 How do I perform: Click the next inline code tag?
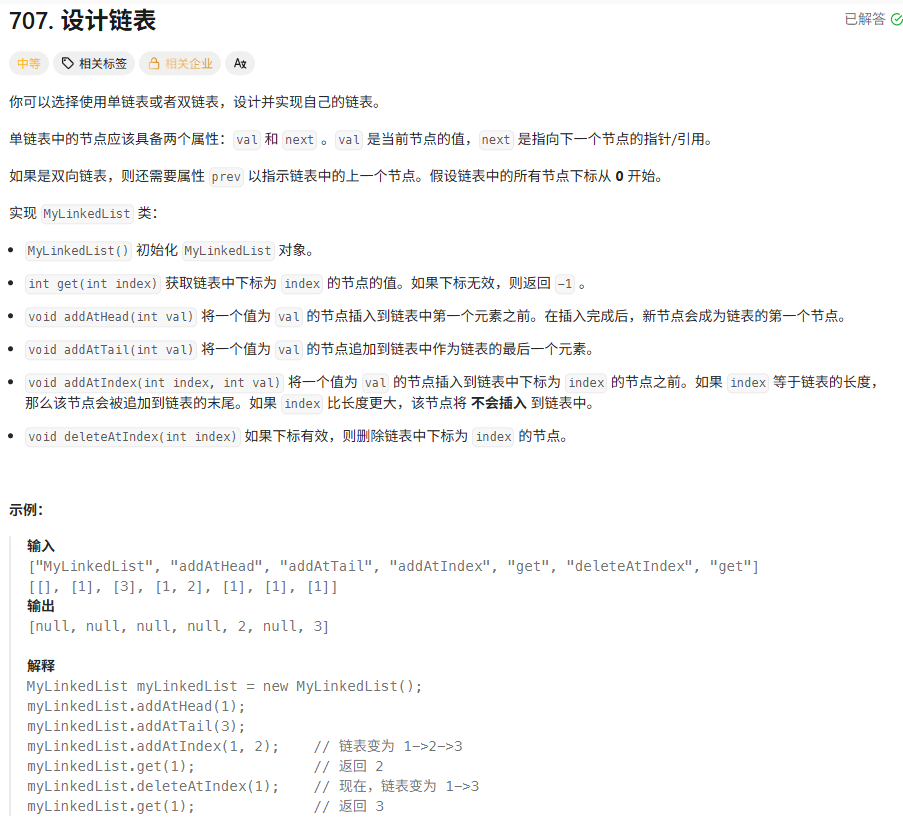298,139
